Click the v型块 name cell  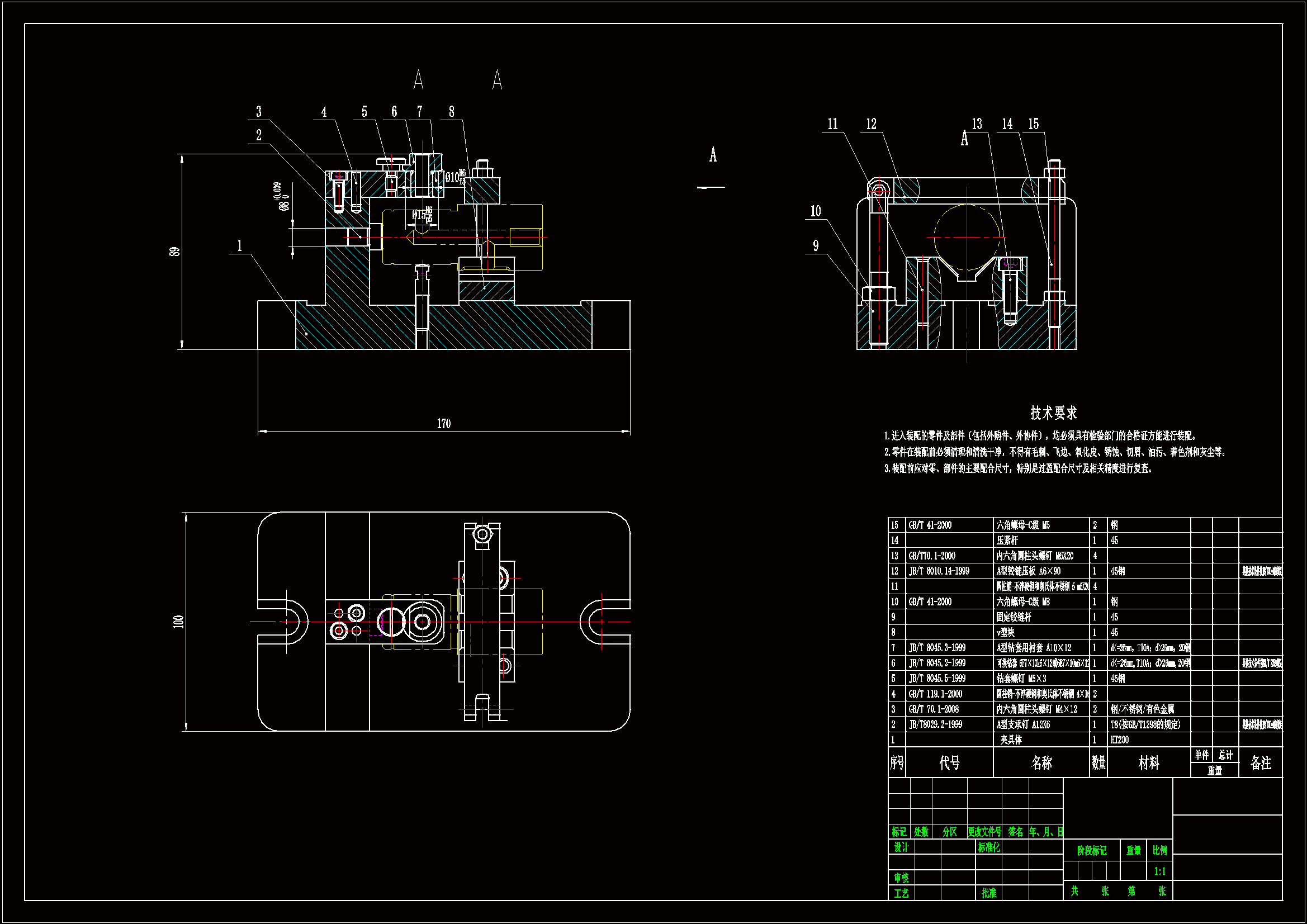(1005, 632)
